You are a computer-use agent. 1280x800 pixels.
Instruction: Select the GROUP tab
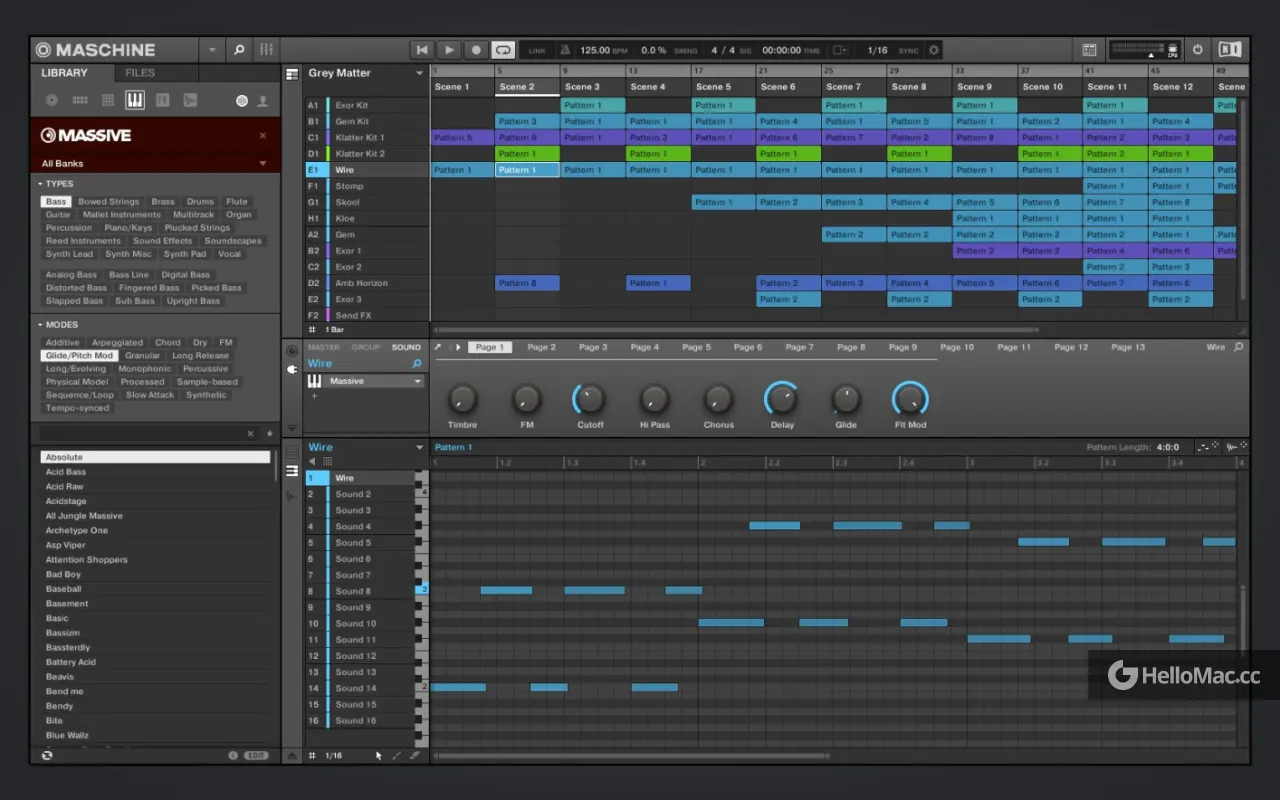tap(365, 347)
